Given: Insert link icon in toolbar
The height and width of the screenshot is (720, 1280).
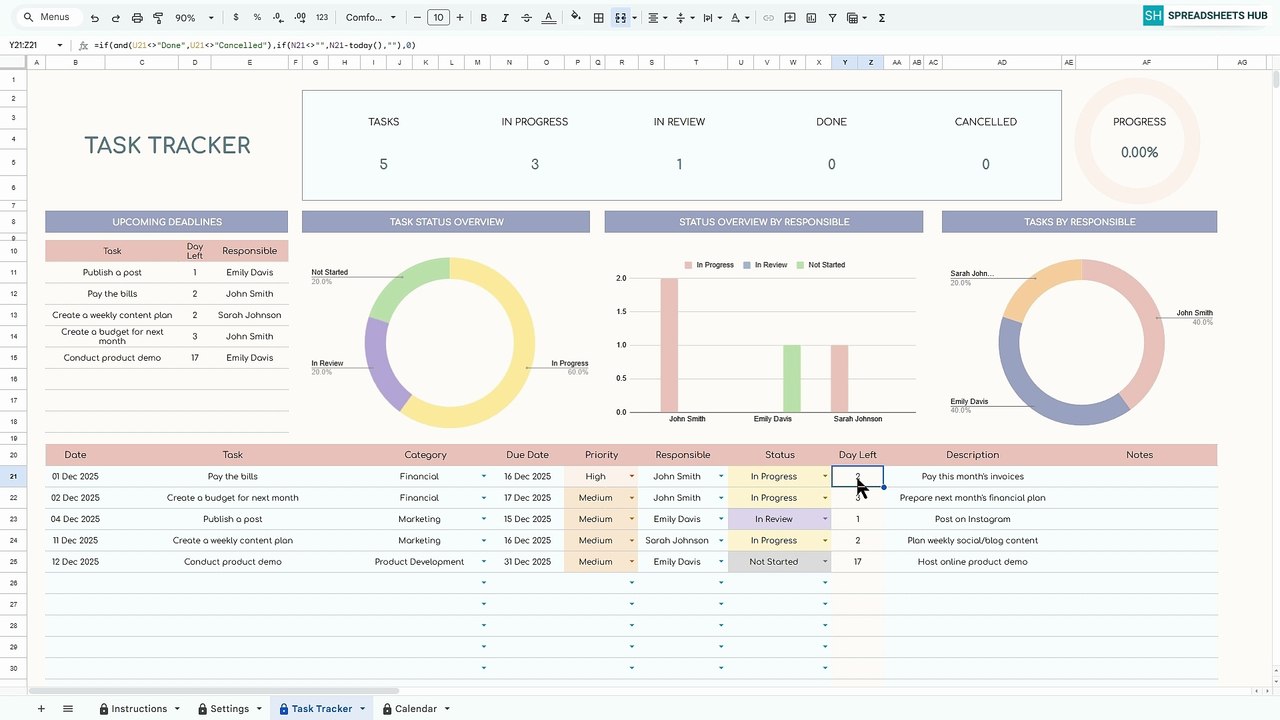Looking at the screenshot, I should point(768,18).
